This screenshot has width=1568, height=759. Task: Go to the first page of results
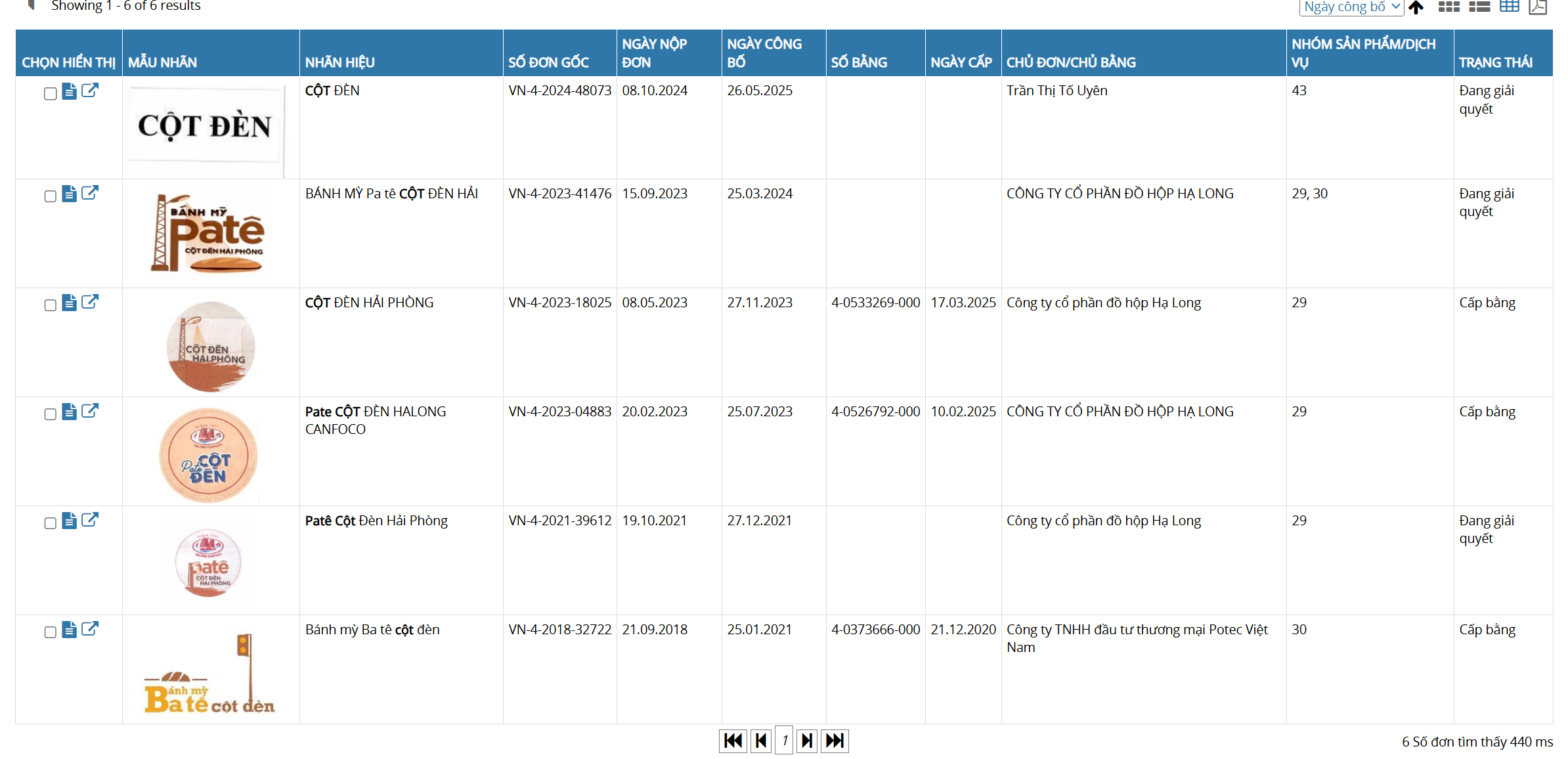tap(733, 741)
